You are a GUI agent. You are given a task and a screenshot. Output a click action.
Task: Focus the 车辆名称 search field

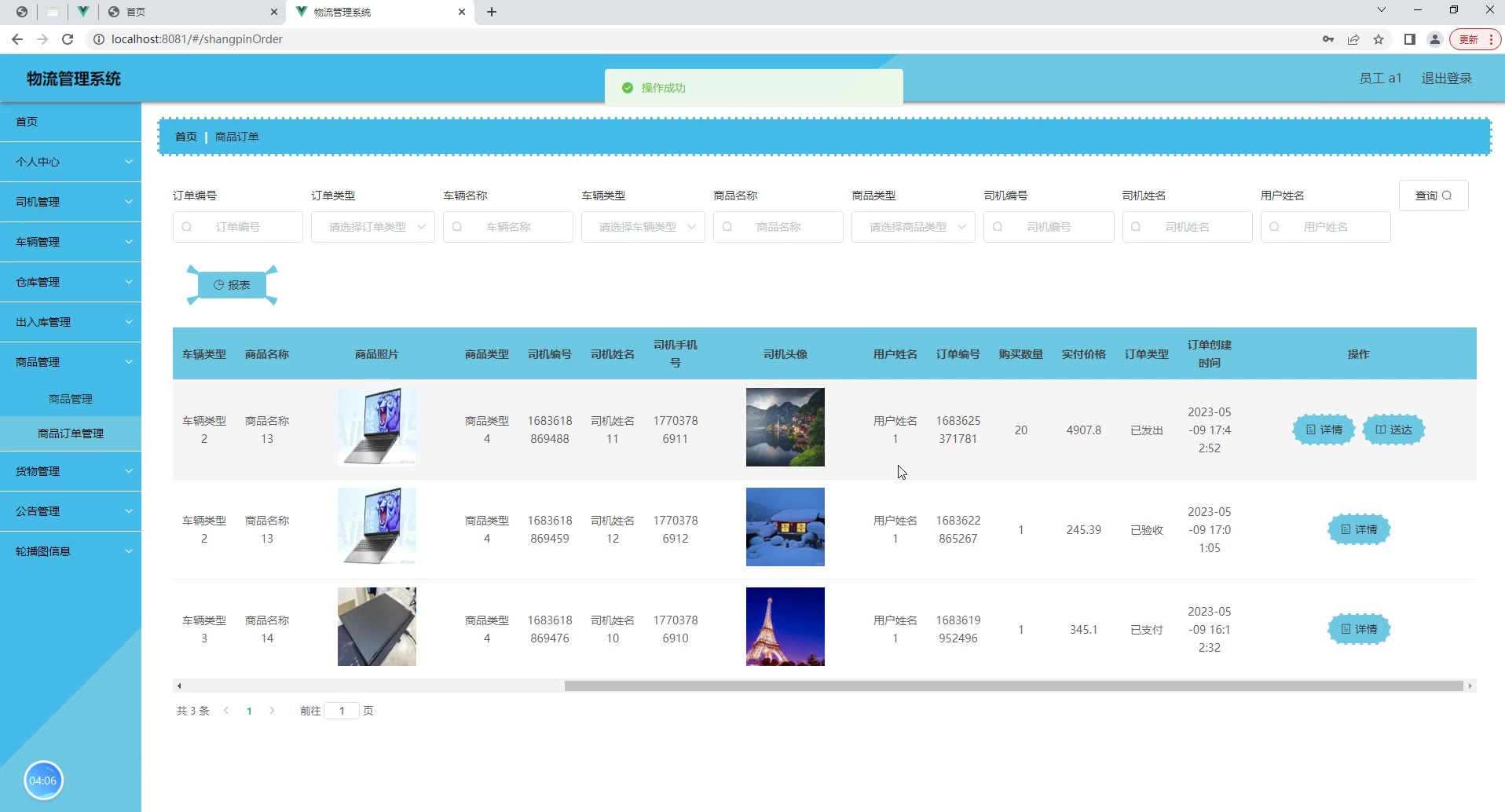pos(508,227)
